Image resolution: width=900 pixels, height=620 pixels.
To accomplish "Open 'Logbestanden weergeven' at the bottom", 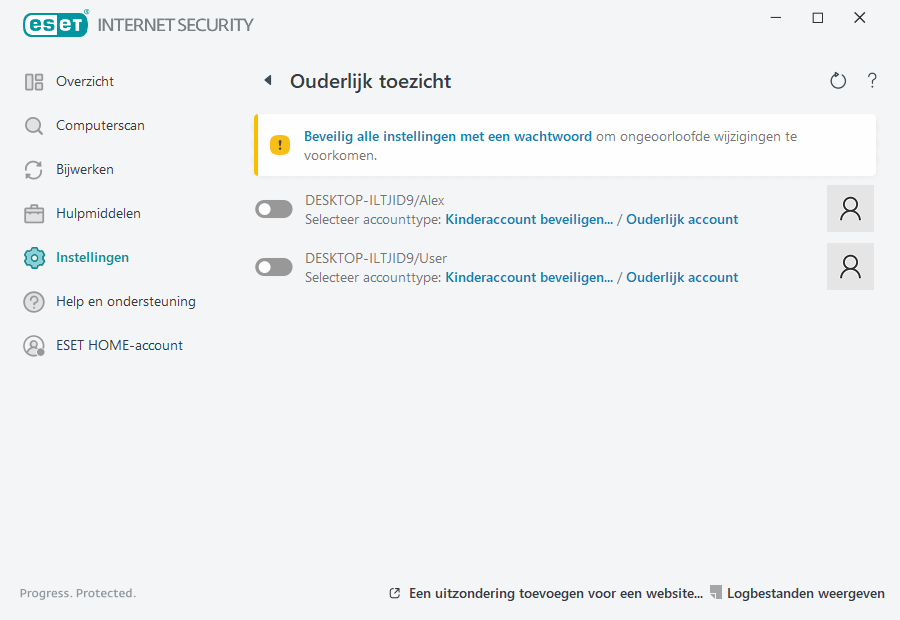I will tap(805, 593).
